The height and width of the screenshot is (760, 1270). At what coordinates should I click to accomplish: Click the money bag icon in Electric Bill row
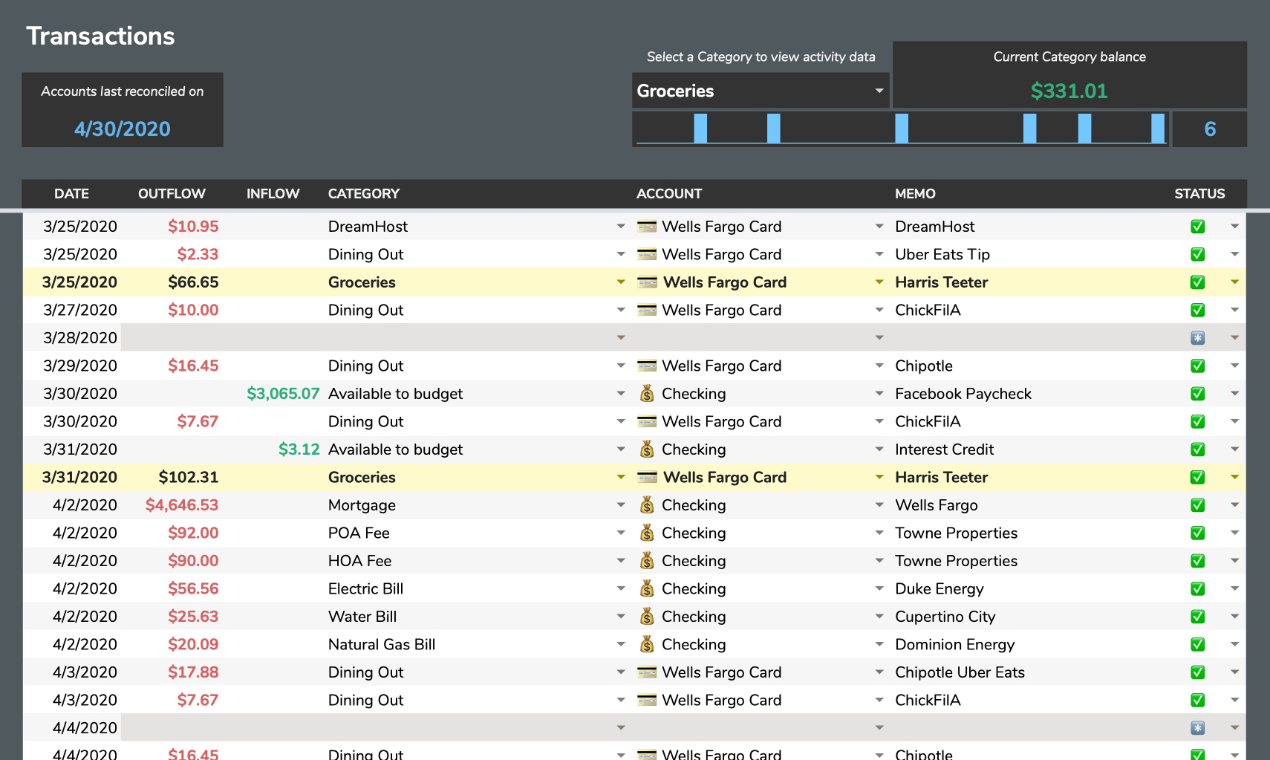tap(647, 589)
